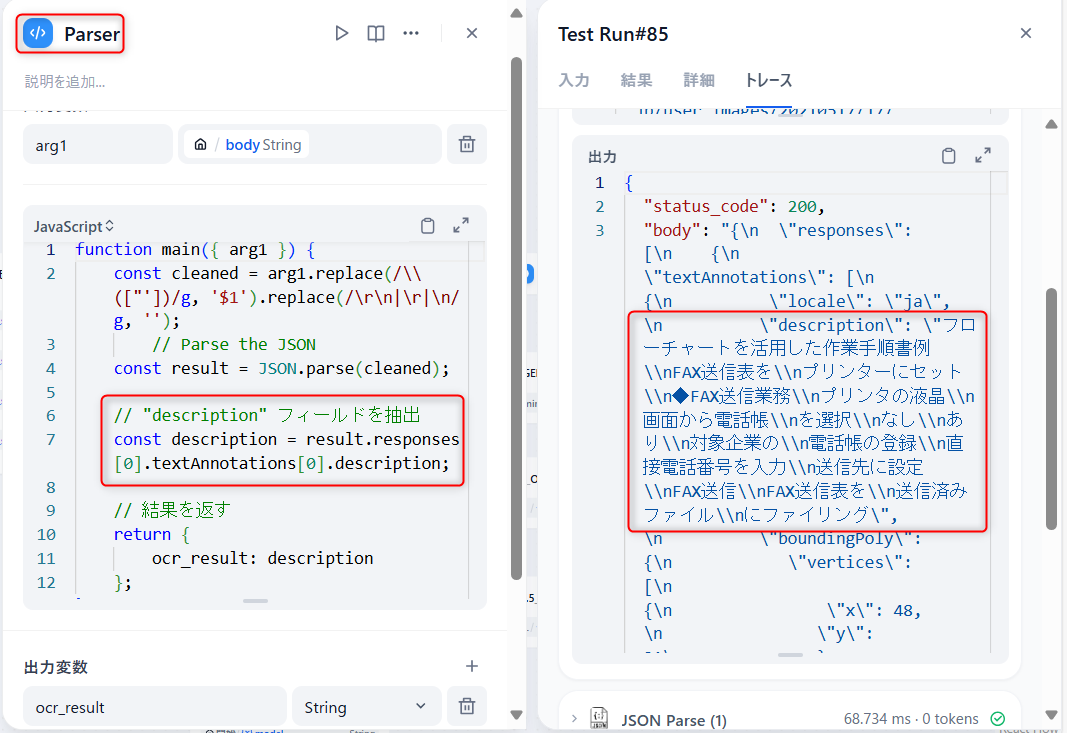Open the String type dropdown for ocr_result
This screenshot has height=733, width=1067.
point(366,706)
